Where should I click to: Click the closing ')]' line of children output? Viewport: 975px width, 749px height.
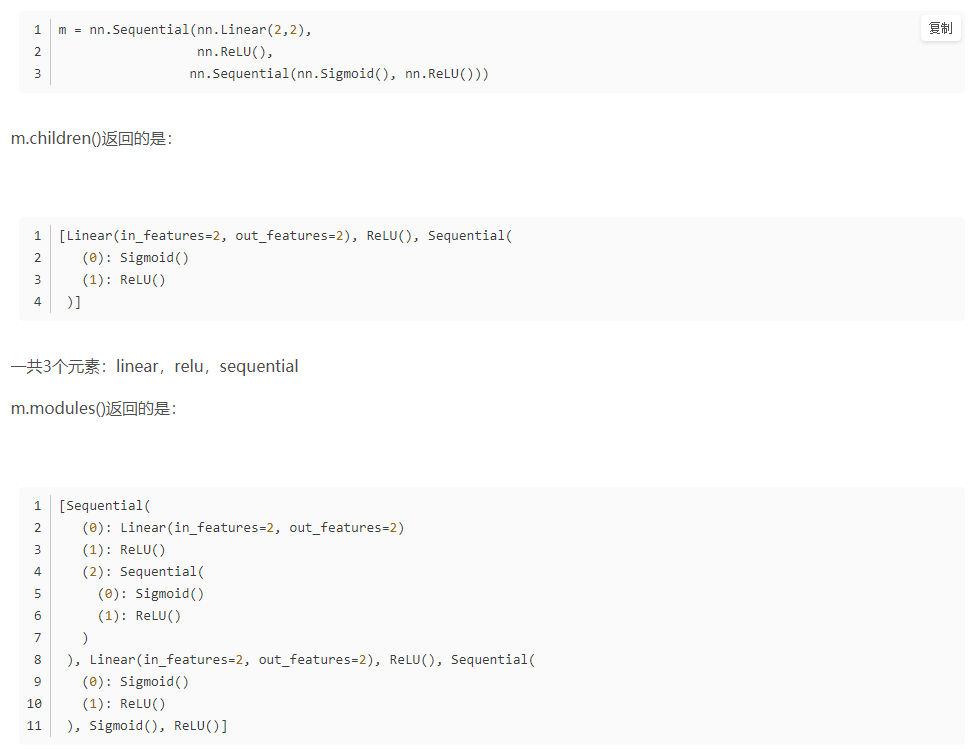click(x=73, y=301)
